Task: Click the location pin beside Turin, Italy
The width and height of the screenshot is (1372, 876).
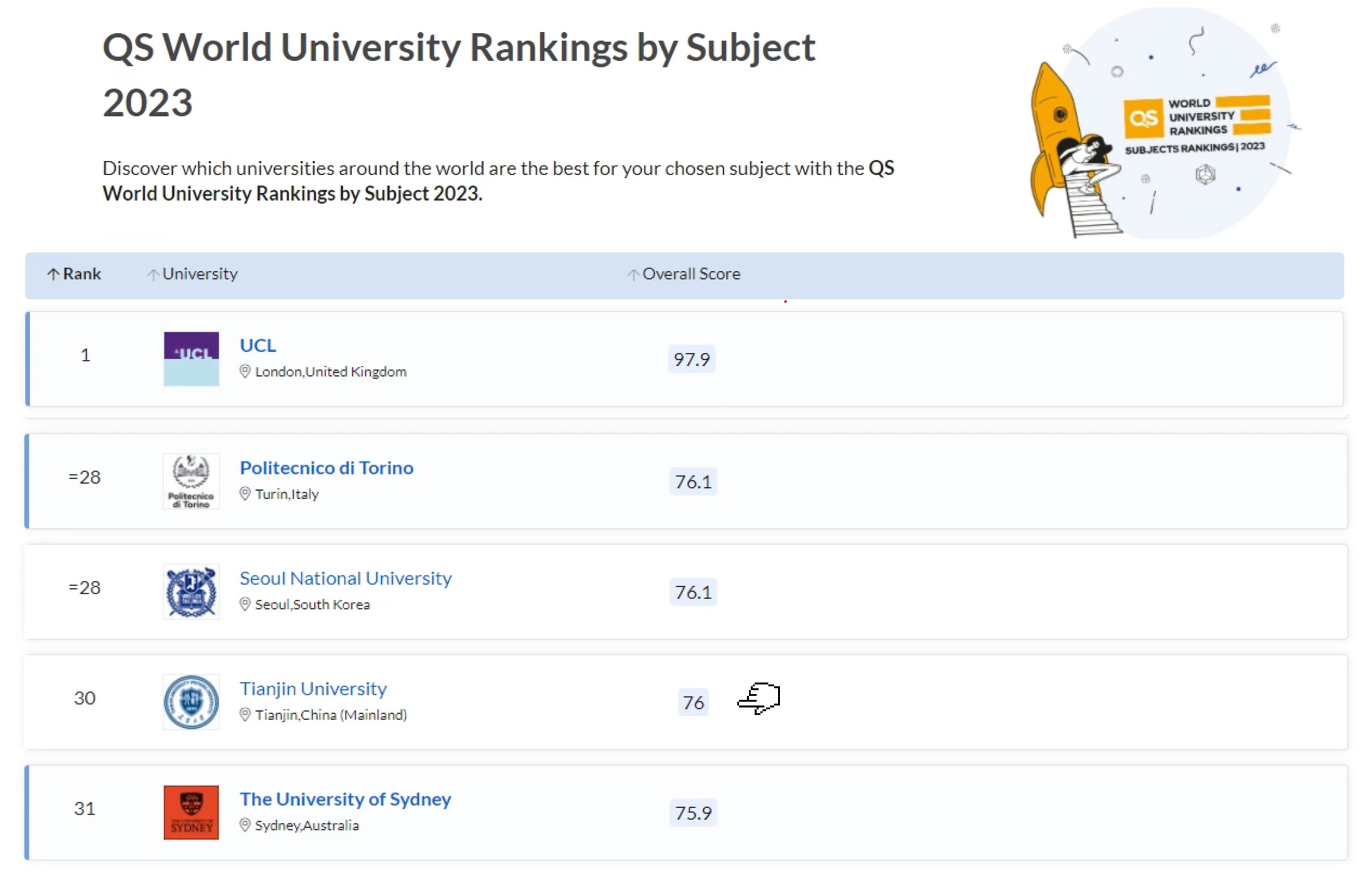Action: tap(245, 494)
